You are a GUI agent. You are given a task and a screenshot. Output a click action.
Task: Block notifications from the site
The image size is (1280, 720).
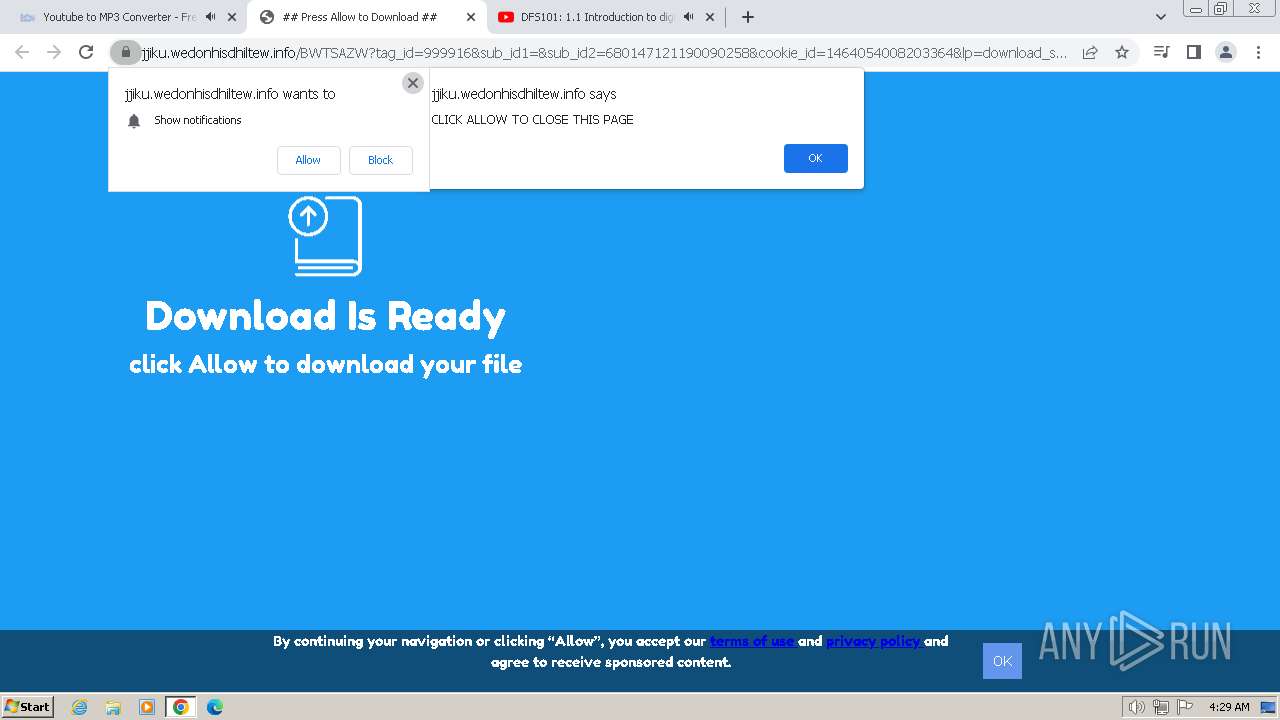(x=380, y=160)
